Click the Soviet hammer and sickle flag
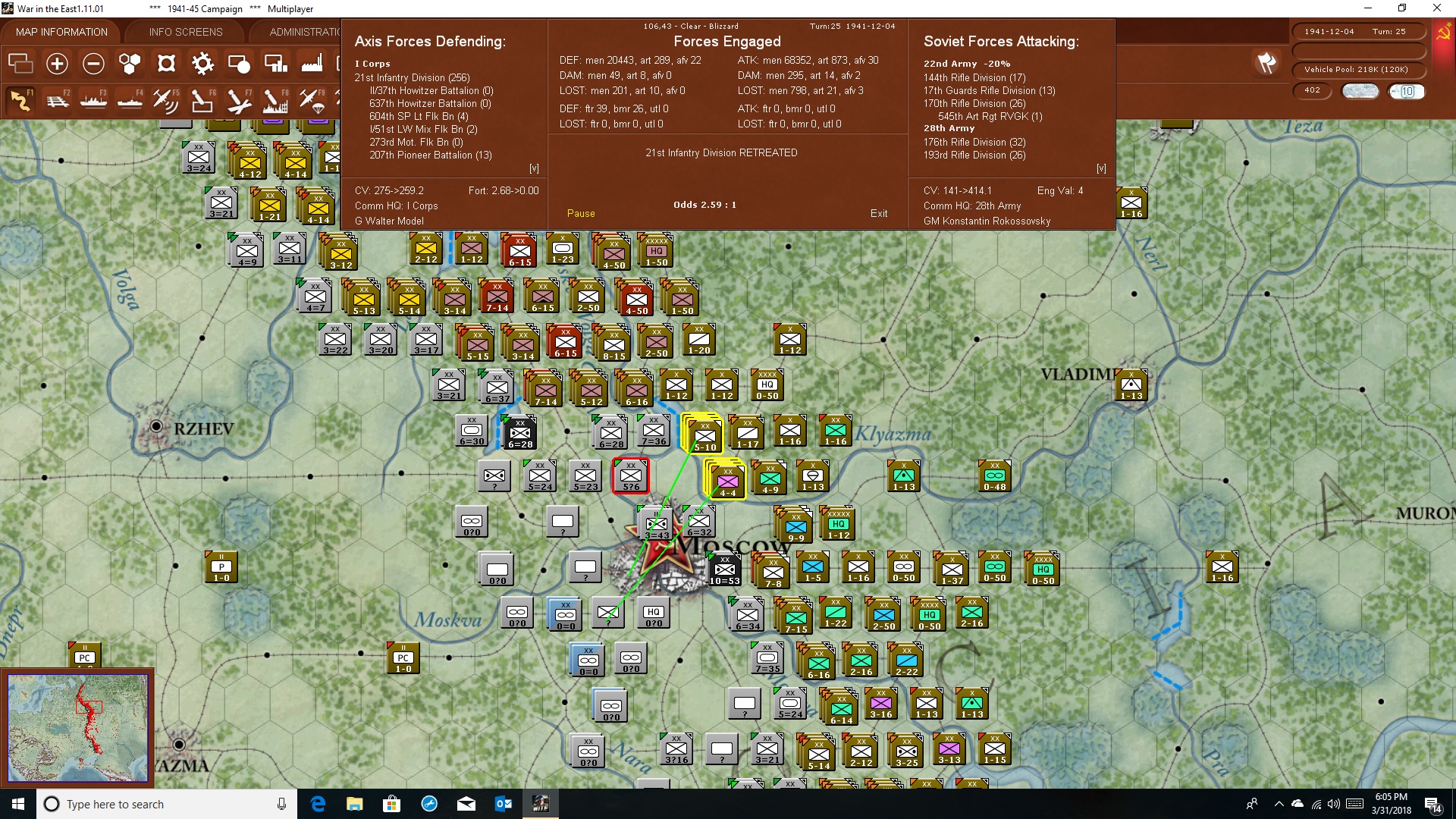Viewport: 1456px width, 819px height. point(1443,33)
